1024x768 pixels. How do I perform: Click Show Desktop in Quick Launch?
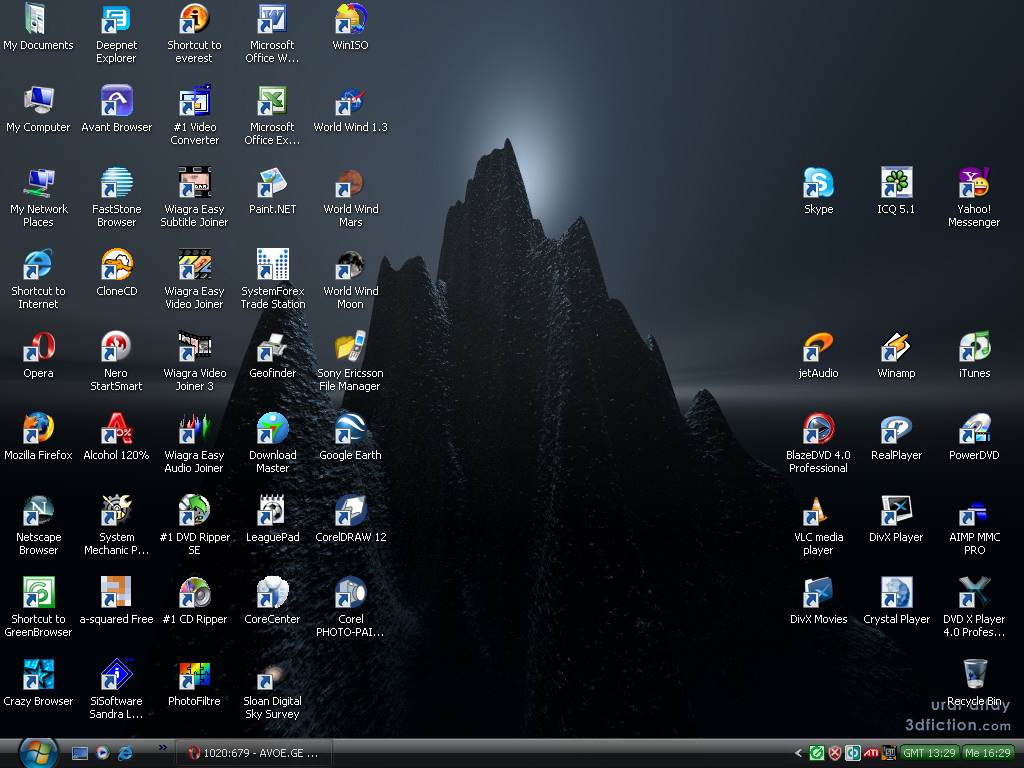(80, 753)
